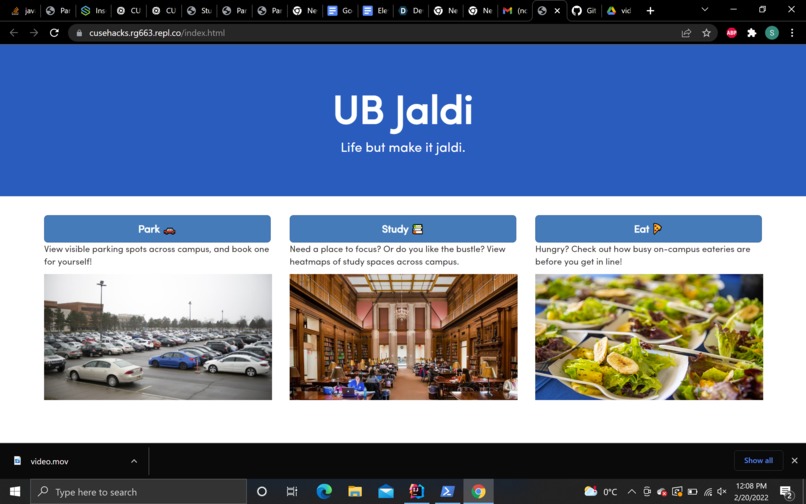Switch to the Gmail tab
The image size is (806, 504).
pos(515,11)
